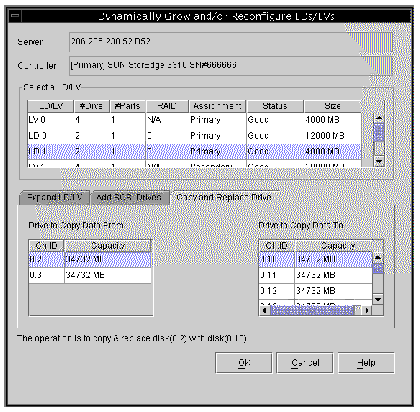Select drive 0.3 in Copy Data From list
Screen dimensions: 420x412
(x=90, y=275)
